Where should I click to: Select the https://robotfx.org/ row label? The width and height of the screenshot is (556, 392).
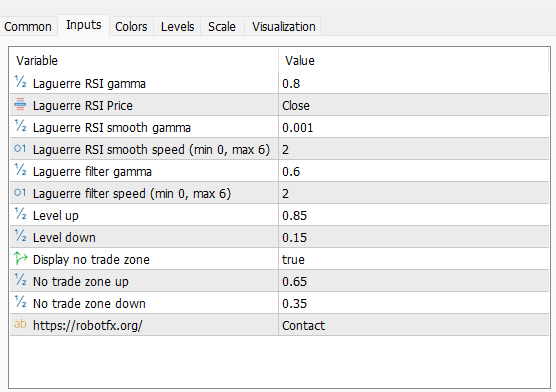(88, 326)
